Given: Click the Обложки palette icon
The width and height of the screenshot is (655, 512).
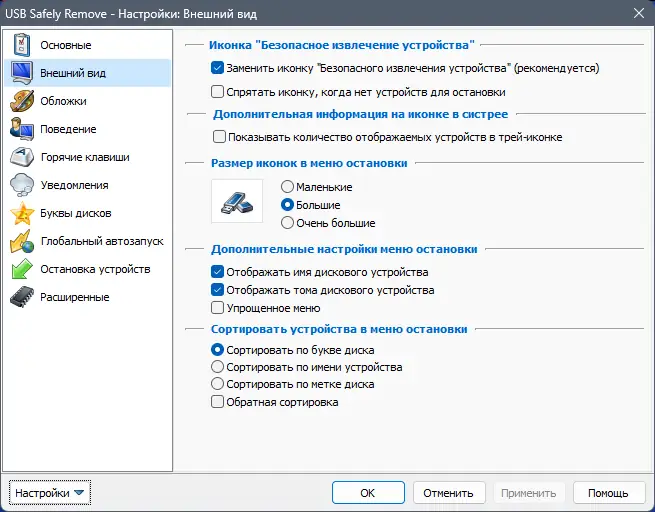Looking at the screenshot, I should click(x=22, y=101).
